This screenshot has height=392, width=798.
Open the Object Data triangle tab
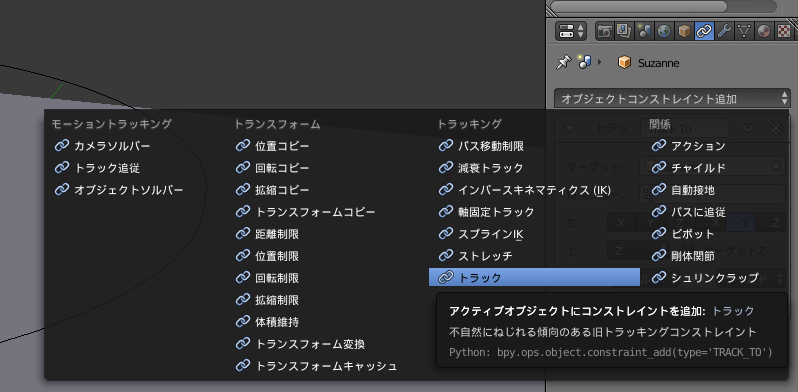[744, 32]
